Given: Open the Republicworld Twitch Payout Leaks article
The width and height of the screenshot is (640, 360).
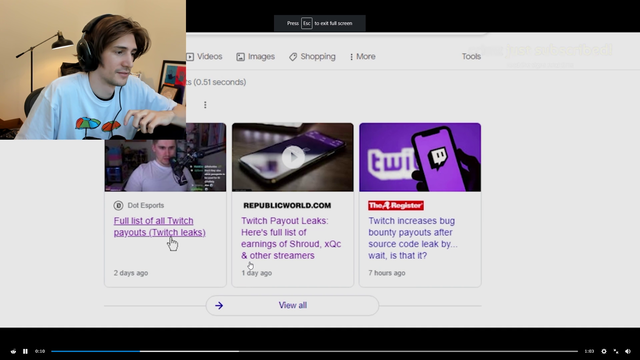Looking at the screenshot, I should pyautogui.click(x=291, y=238).
